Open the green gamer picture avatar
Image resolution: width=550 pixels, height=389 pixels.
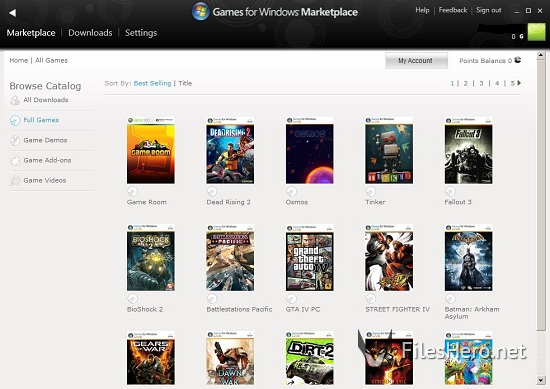coord(537,32)
